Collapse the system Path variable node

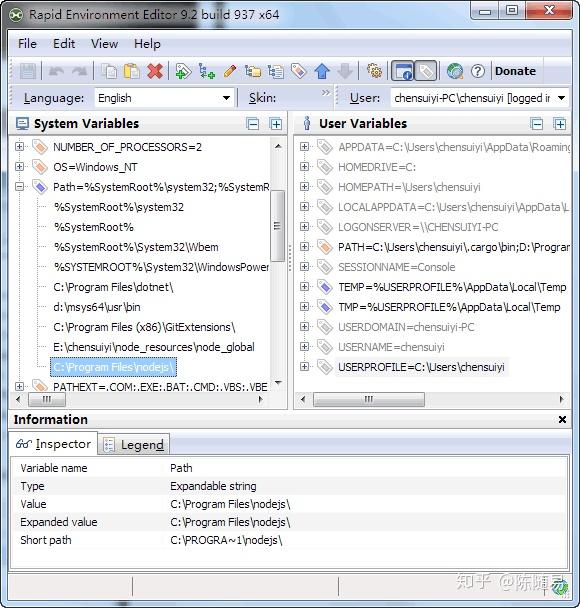coord(19,187)
